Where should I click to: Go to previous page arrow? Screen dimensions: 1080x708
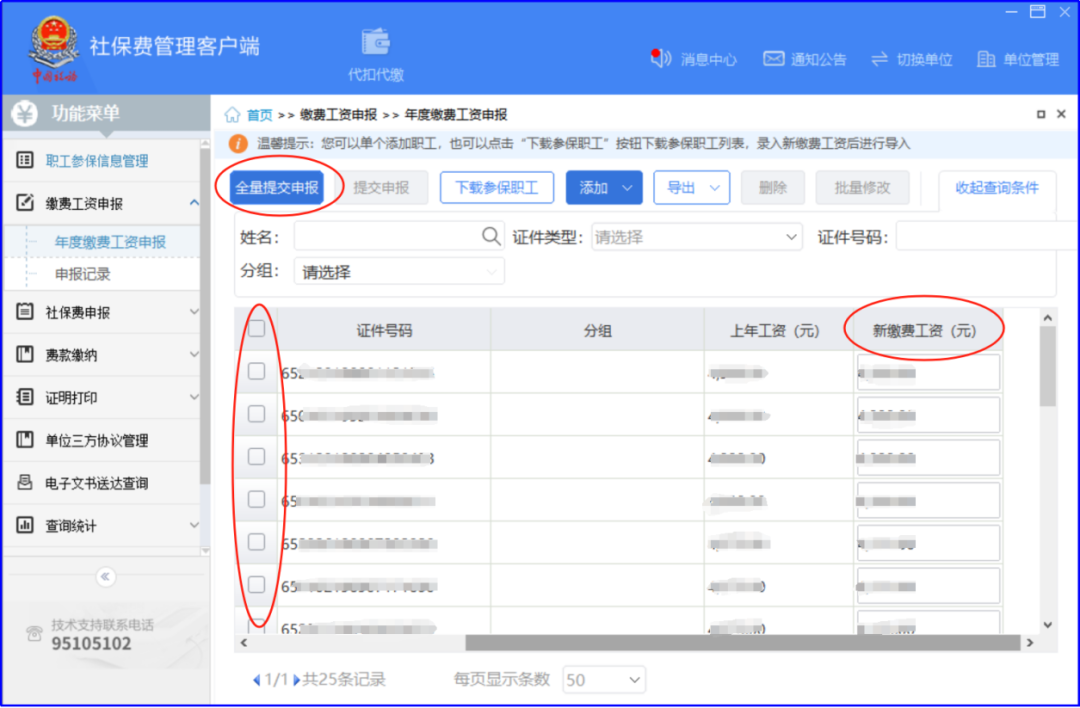coord(256,680)
